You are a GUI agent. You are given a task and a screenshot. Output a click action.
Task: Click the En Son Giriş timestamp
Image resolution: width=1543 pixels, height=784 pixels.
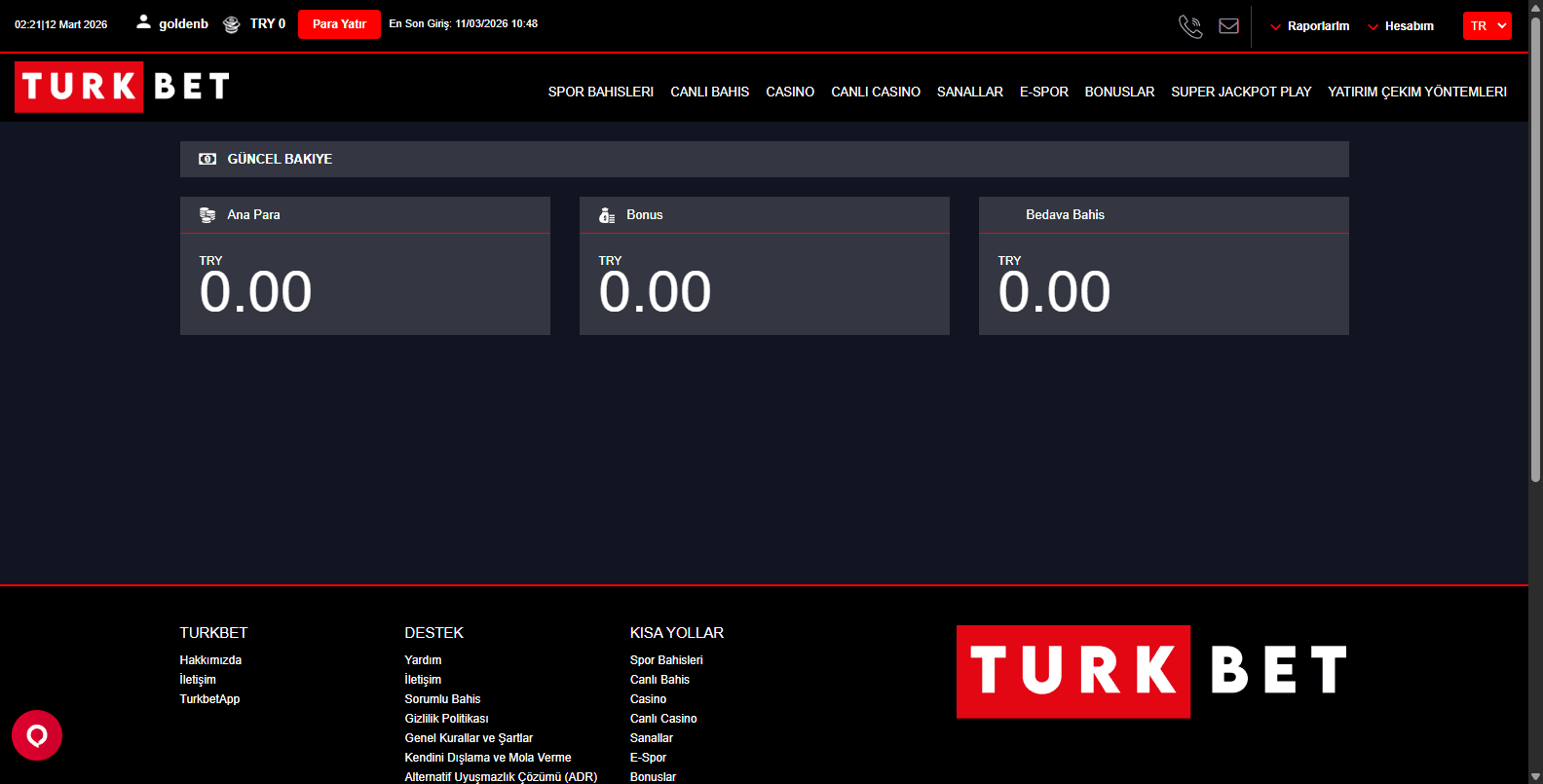point(464,23)
